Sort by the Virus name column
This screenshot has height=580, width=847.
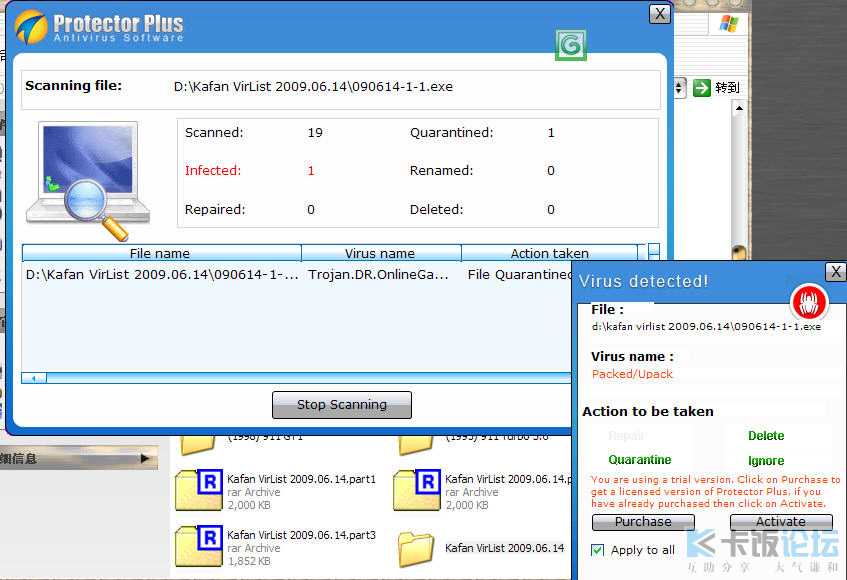click(381, 253)
